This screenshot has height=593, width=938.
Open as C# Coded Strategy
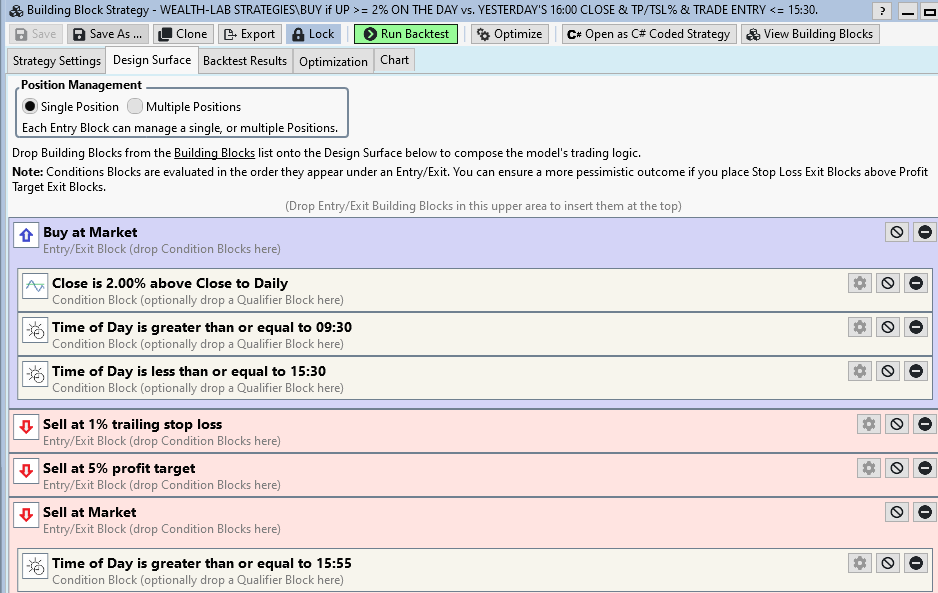pos(648,34)
